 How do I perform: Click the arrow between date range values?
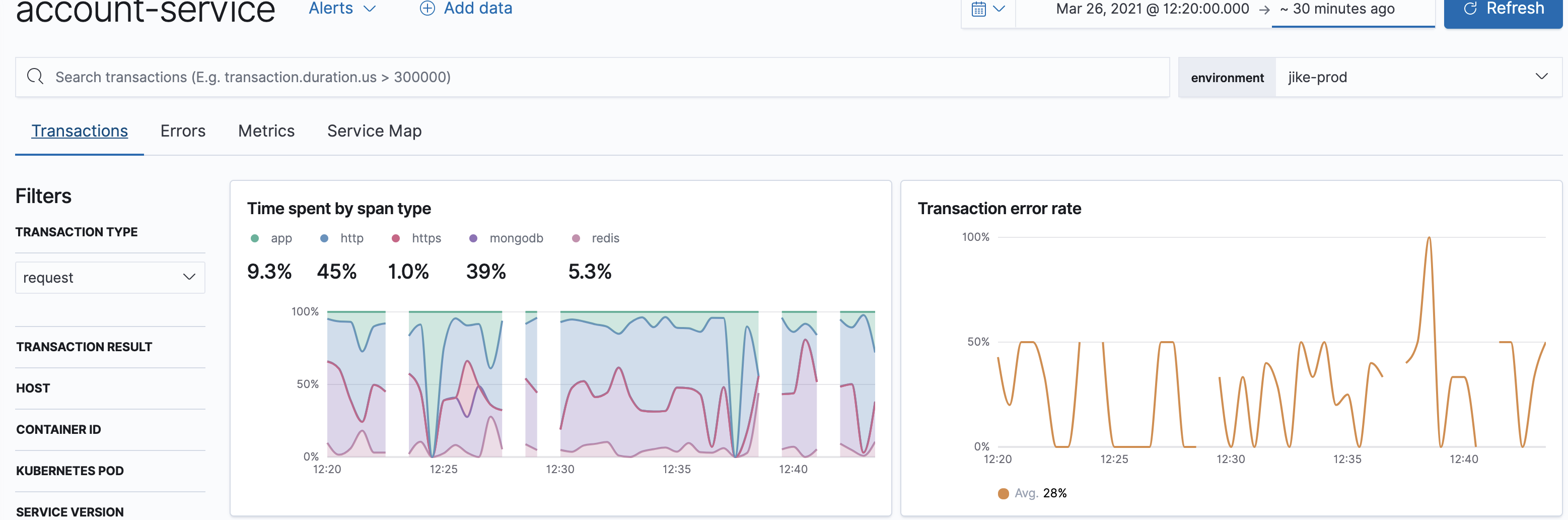[x=1264, y=10]
